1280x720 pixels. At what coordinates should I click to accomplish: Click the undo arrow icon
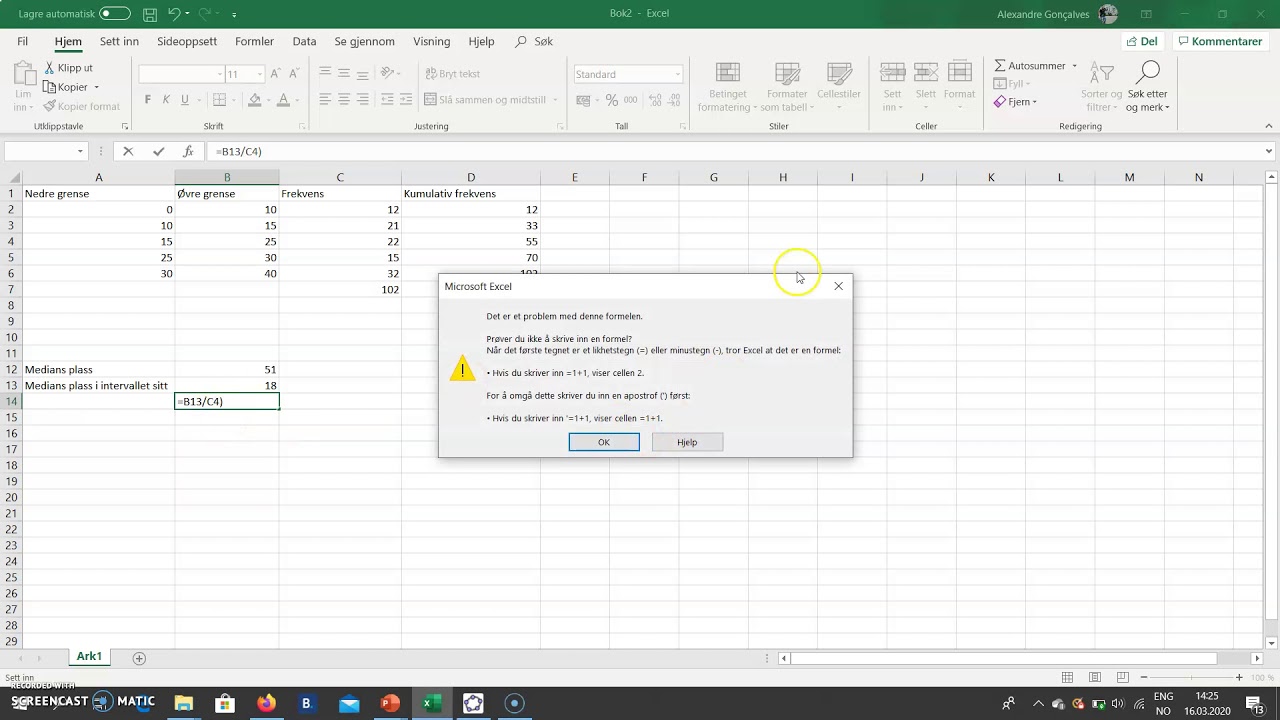(x=174, y=15)
